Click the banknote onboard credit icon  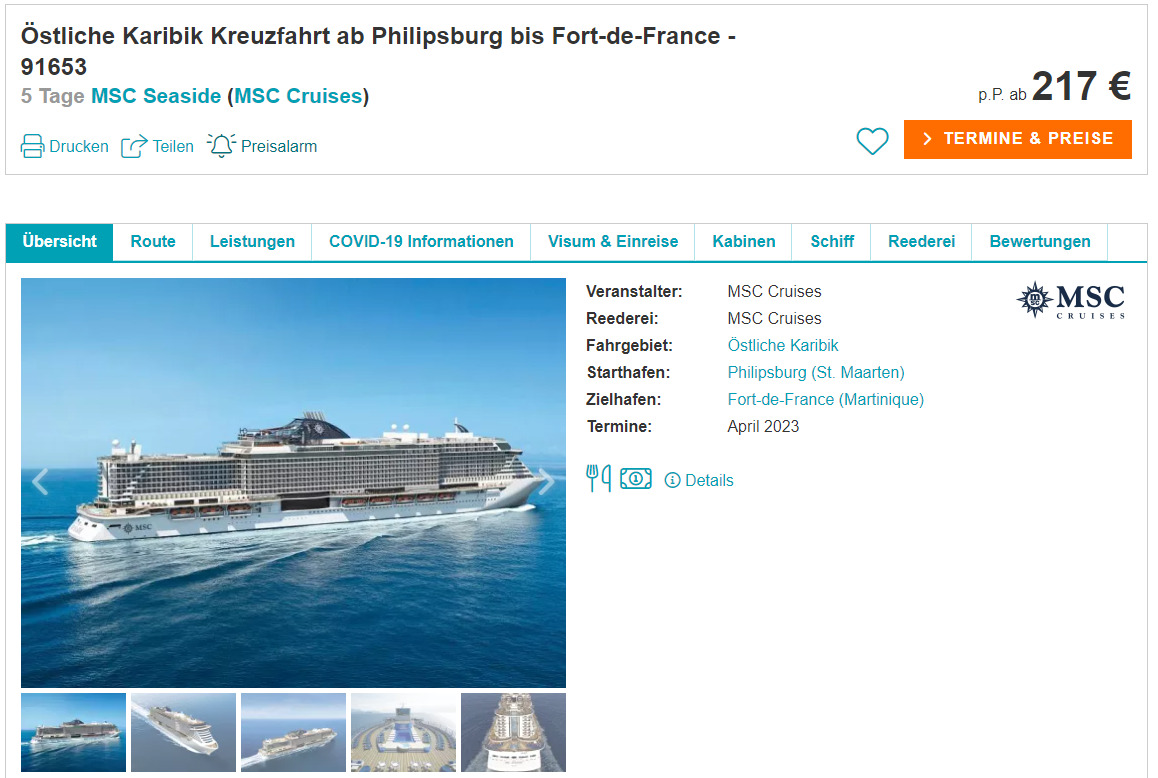point(636,479)
